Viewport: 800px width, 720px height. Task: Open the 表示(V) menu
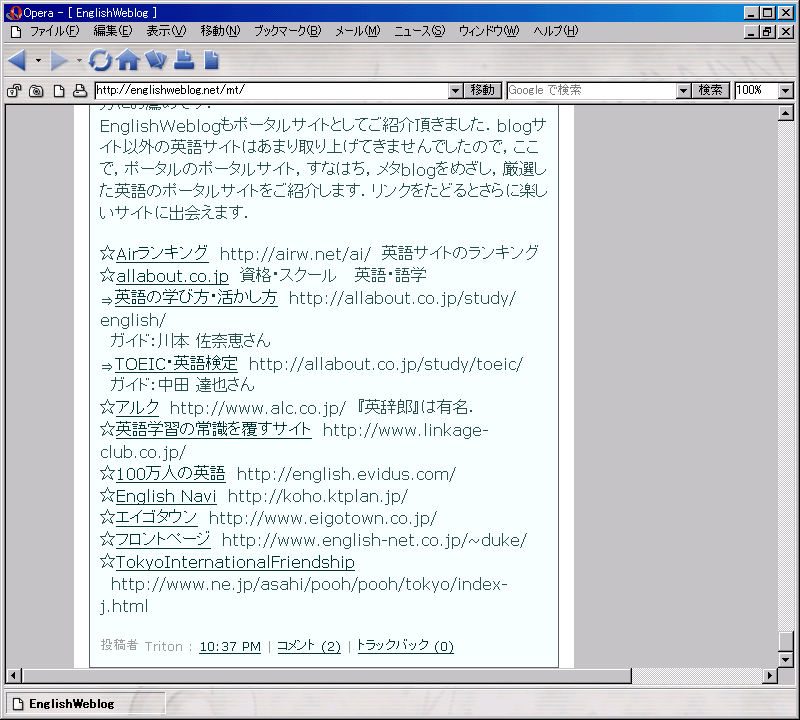pos(166,32)
